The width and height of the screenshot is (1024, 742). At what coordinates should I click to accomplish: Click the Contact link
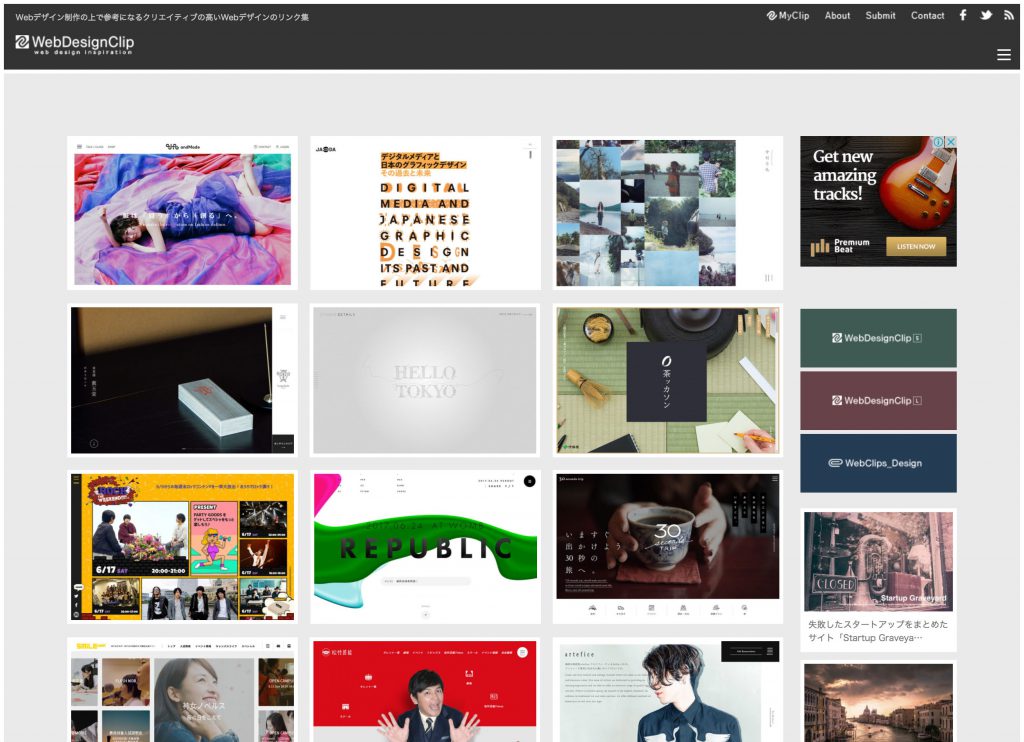927,15
